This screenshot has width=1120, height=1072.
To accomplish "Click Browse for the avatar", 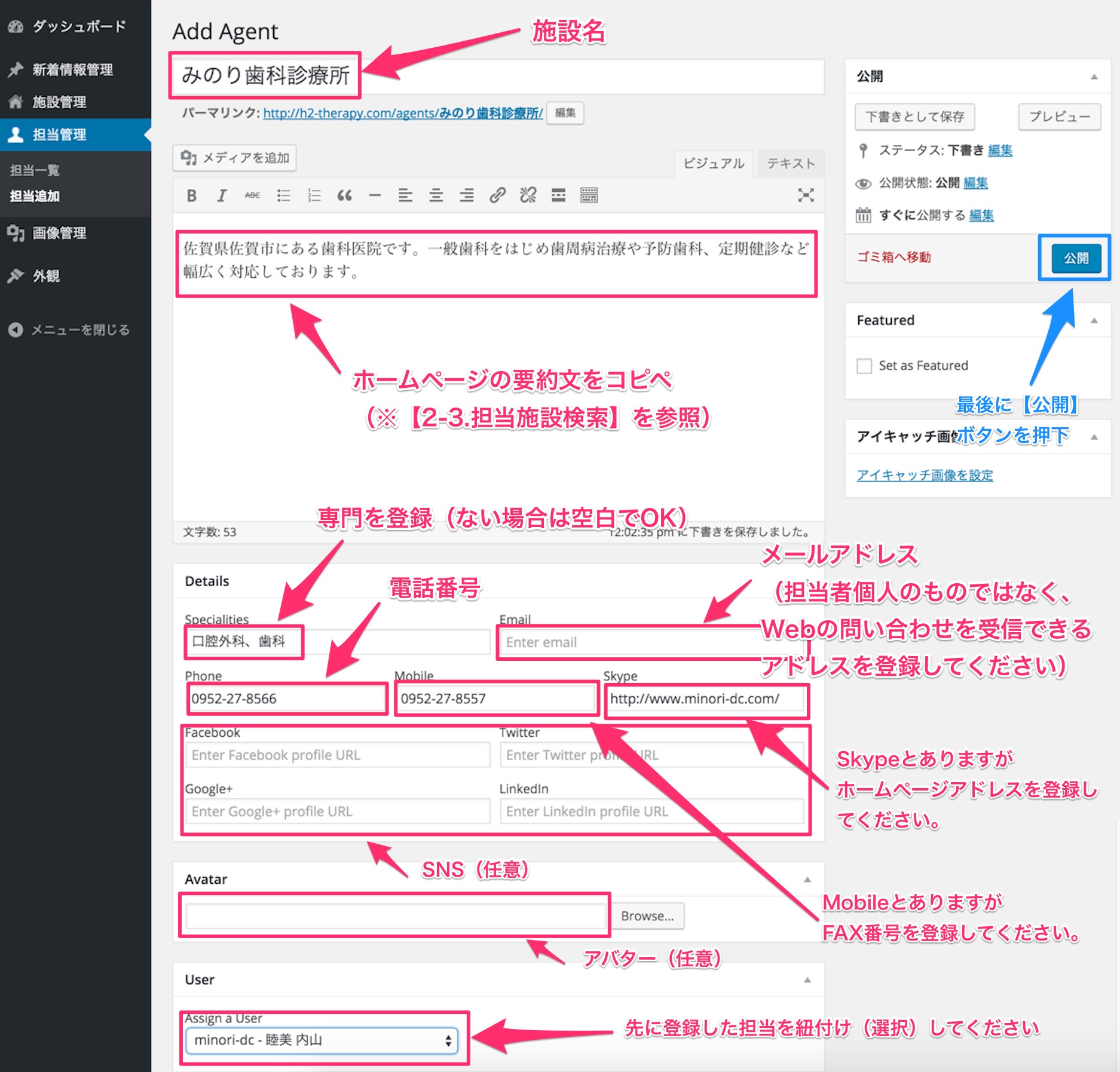I will tap(647, 916).
